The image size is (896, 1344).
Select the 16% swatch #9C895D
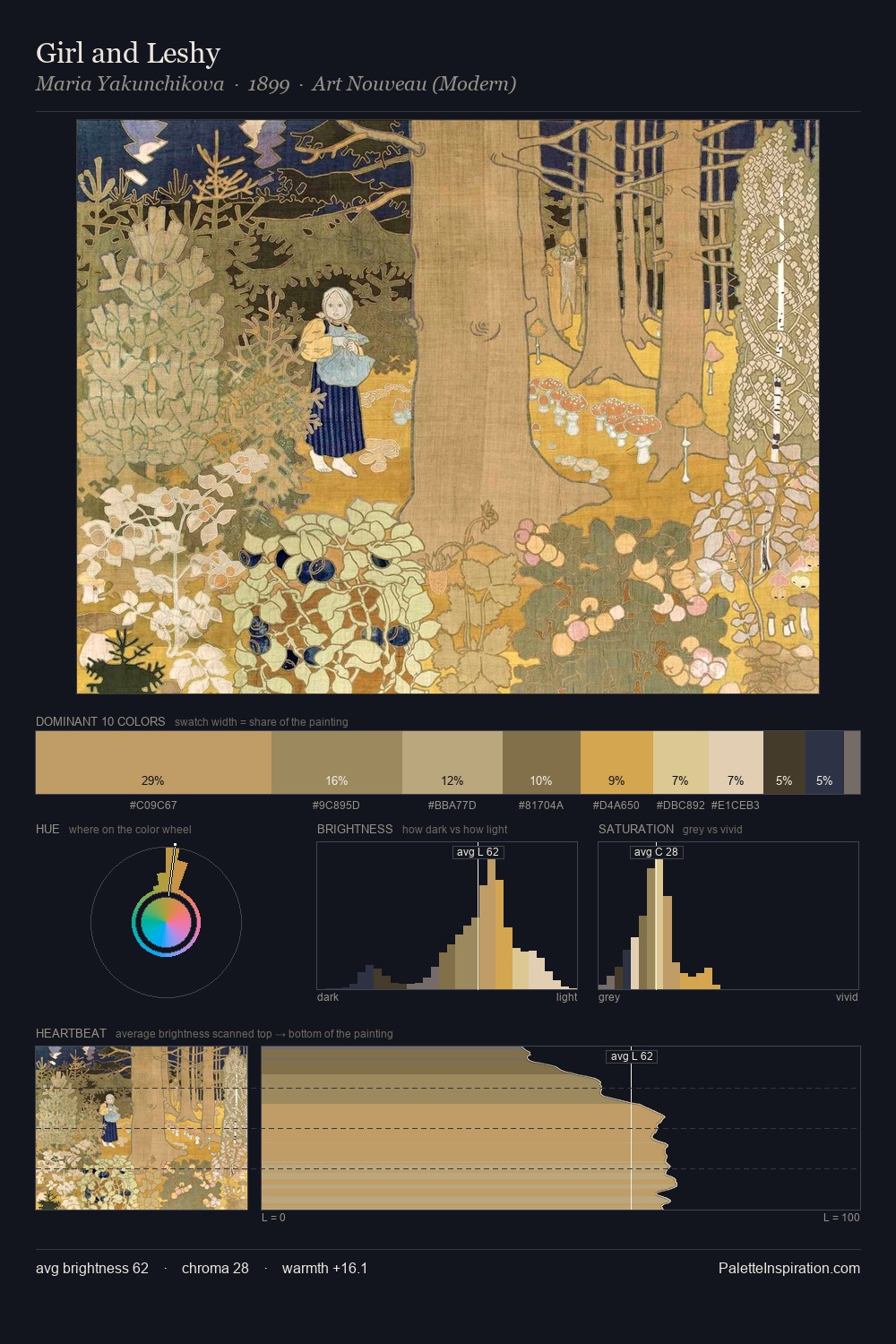[x=337, y=762]
